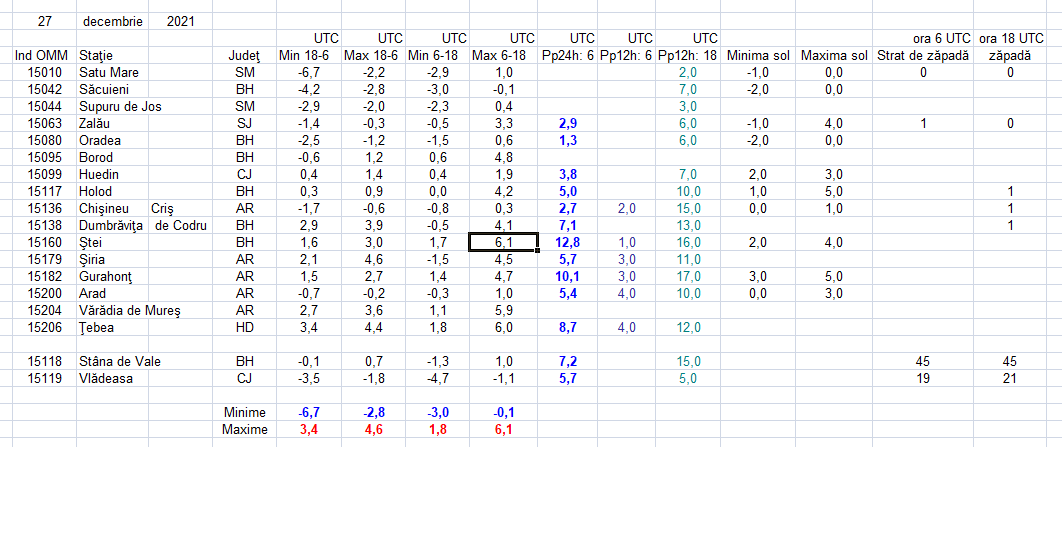Screen dimensions: 1062x540
Task: Select Vlădeasa snow depth 19
Action: coord(922,379)
